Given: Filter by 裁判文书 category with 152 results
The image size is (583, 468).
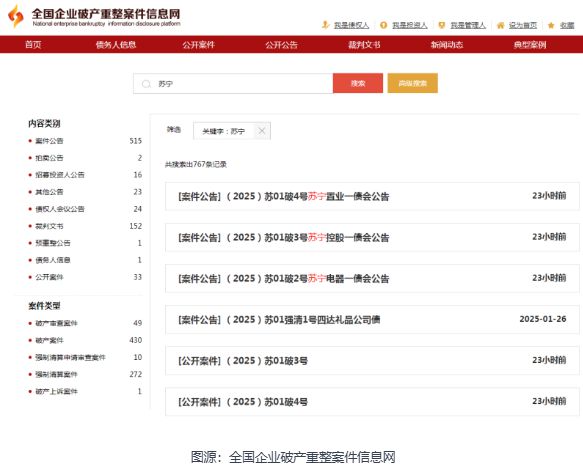Looking at the screenshot, I should click(x=85, y=226).
